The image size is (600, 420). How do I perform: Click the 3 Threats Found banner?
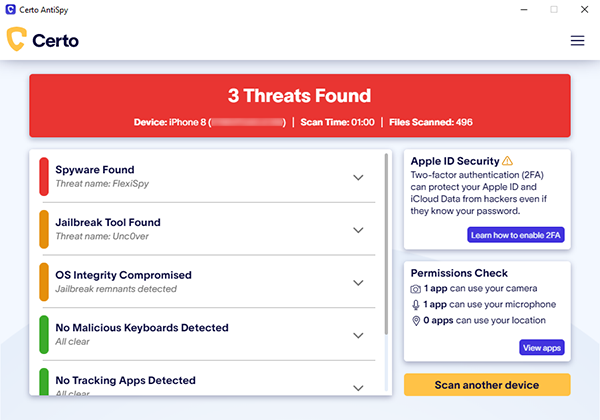pyautogui.click(x=300, y=106)
